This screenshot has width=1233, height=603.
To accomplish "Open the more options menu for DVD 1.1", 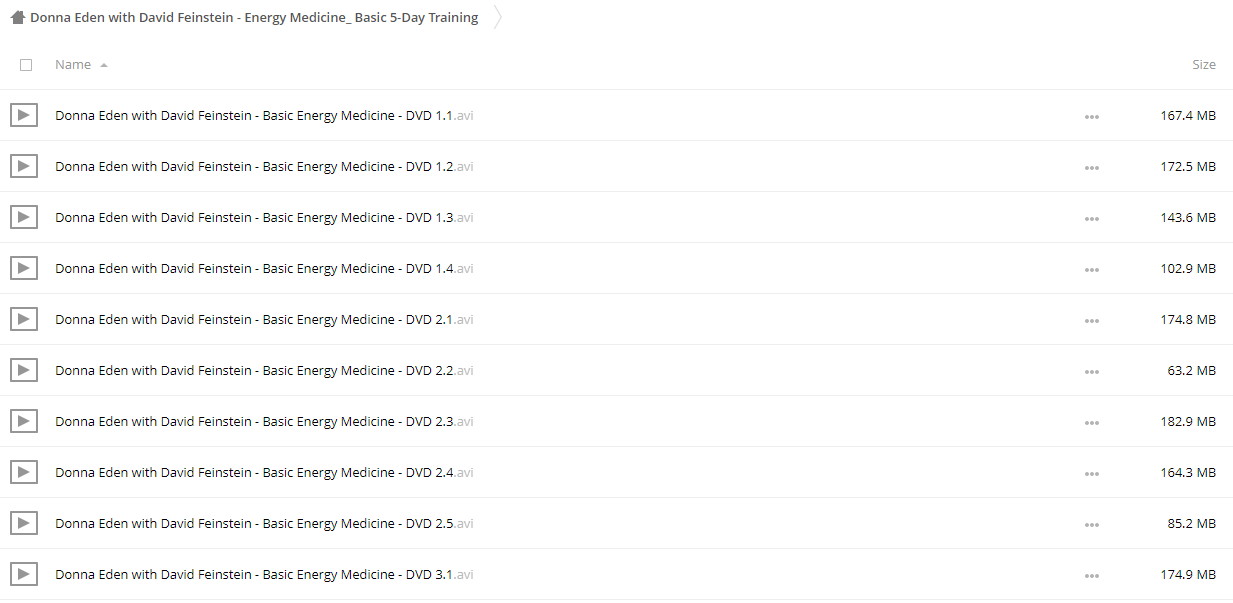I will (1091, 117).
